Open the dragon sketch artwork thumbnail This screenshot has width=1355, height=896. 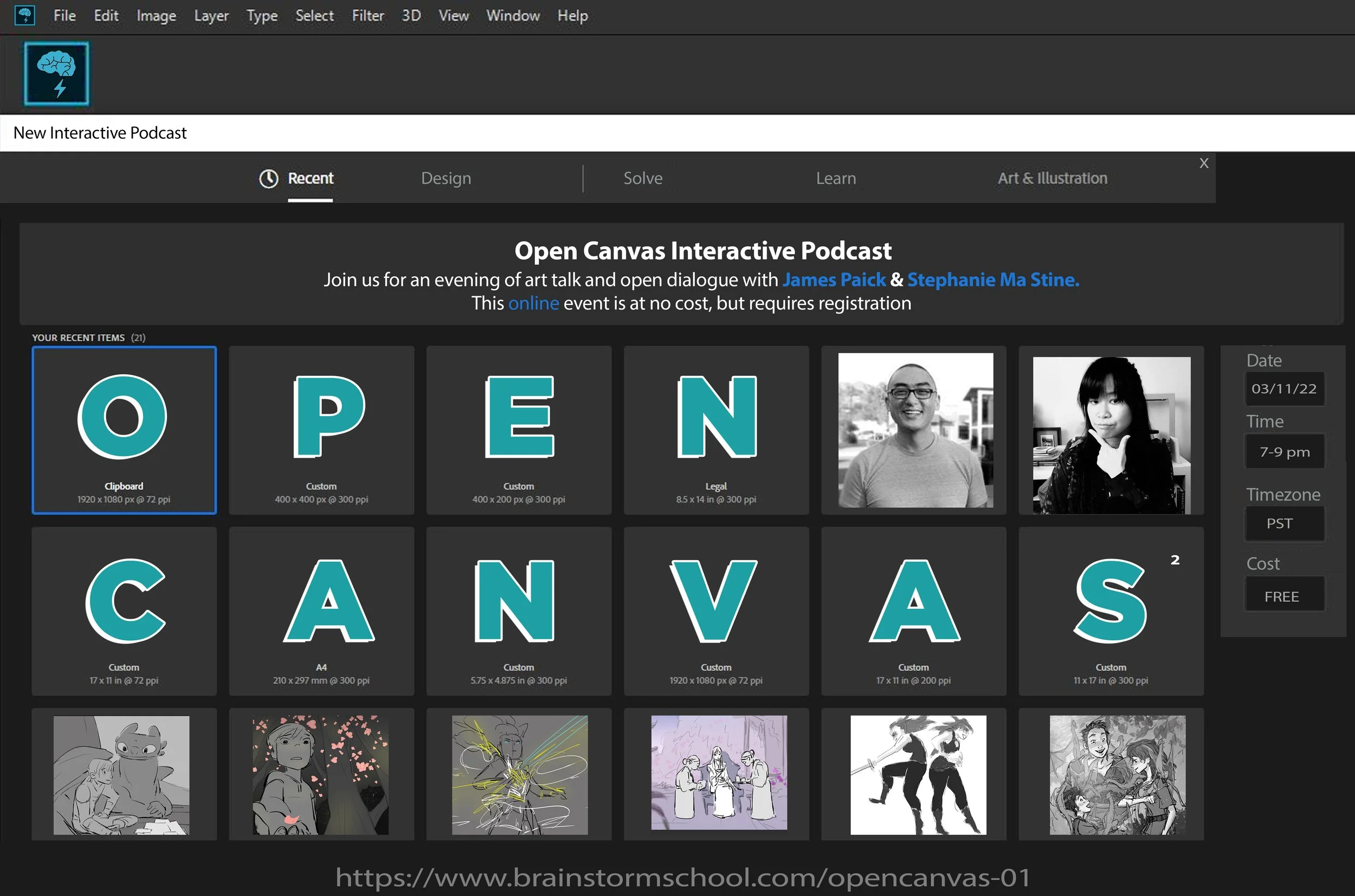121,775
